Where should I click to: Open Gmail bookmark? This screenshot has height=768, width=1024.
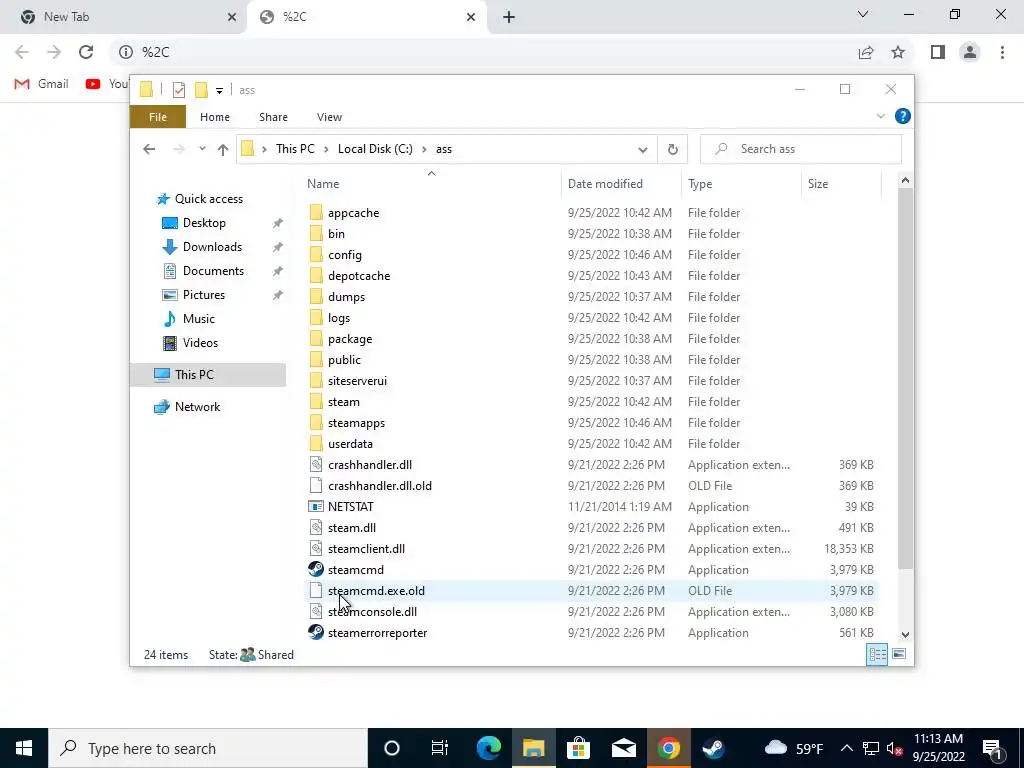pos(42,84)
